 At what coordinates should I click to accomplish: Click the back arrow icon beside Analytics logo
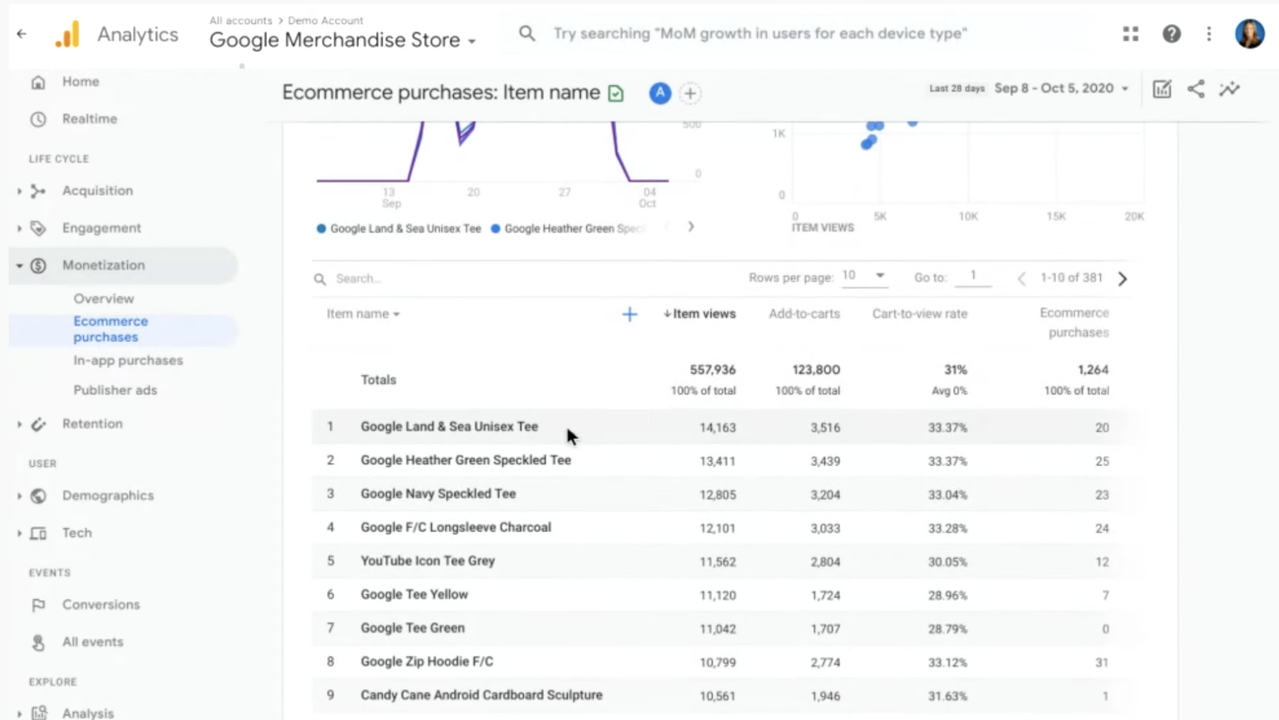point(22,34)
